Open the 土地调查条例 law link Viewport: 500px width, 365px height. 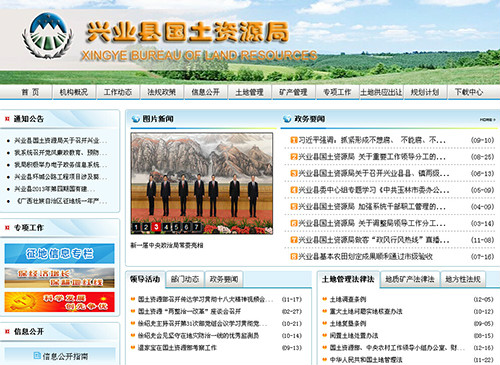pyautogui.click(x=348, y=299)
